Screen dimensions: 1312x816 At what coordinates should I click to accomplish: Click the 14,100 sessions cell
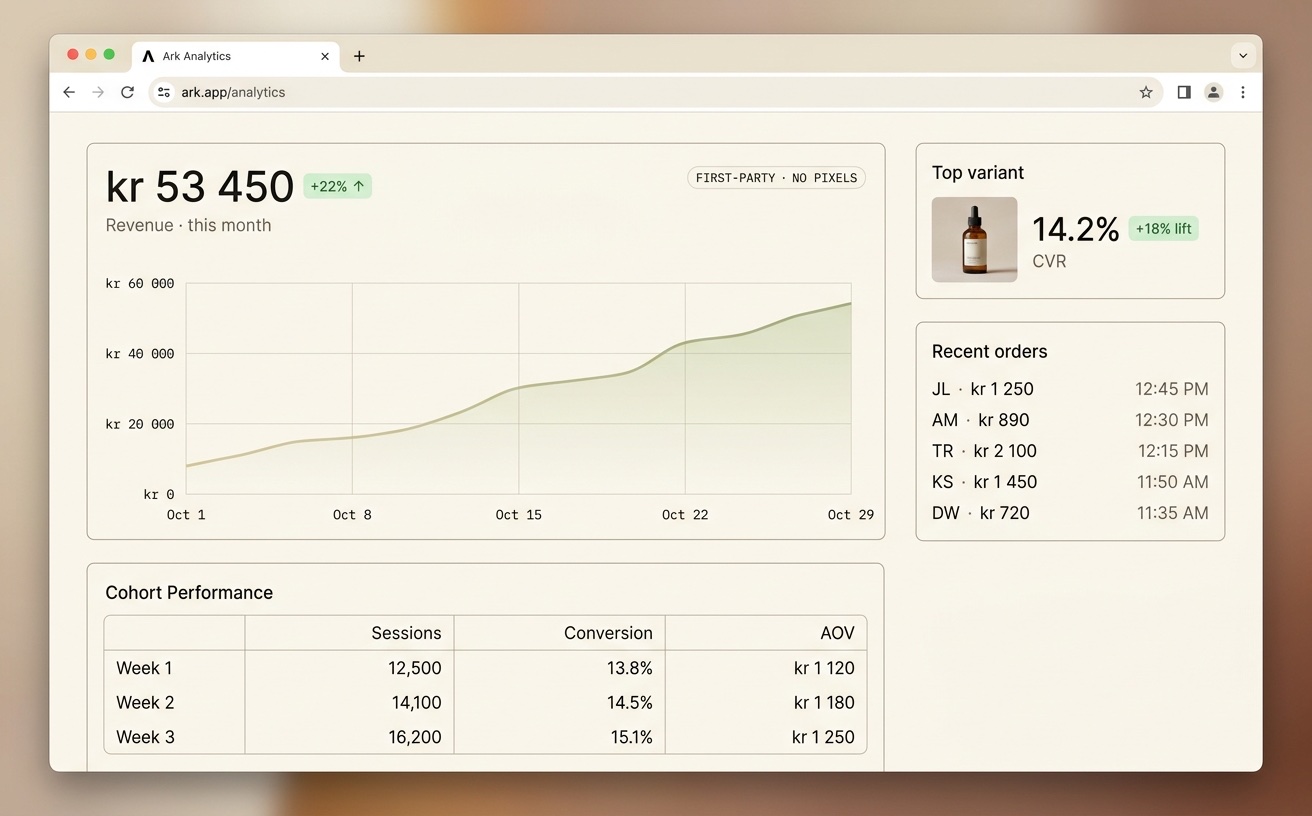coord(416,702)
